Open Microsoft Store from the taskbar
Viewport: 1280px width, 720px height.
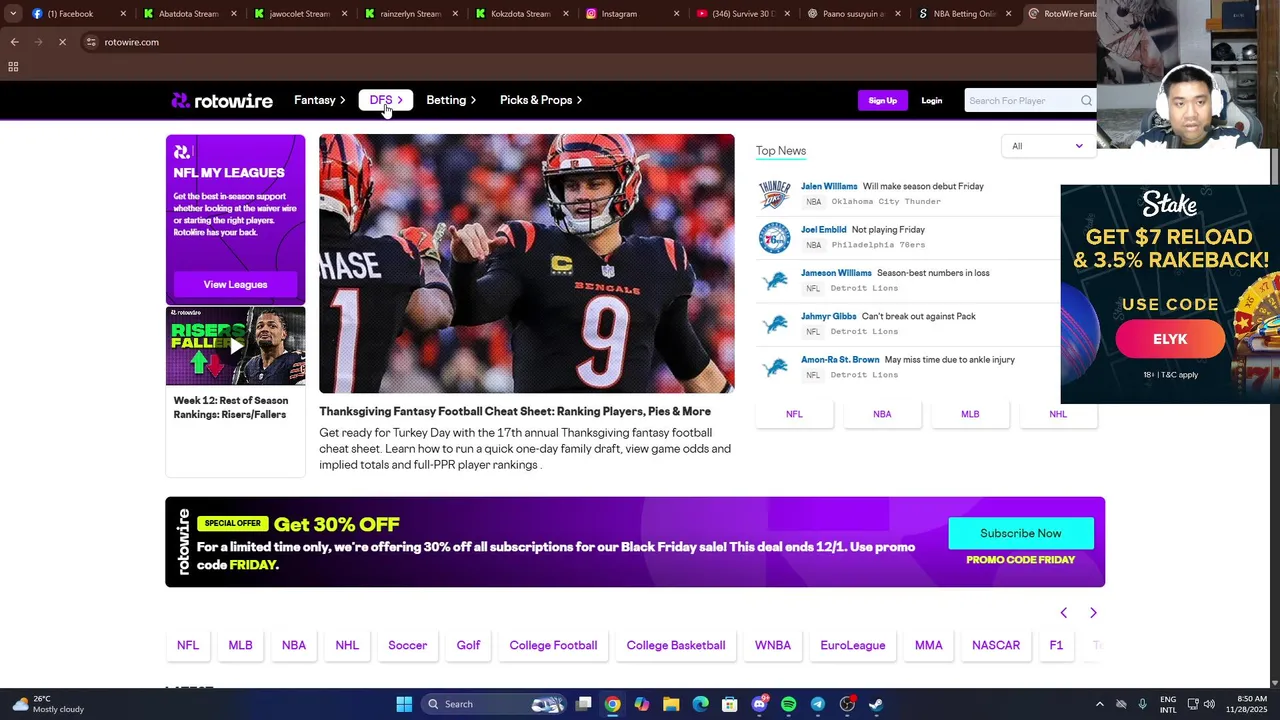tap(730, 704)
